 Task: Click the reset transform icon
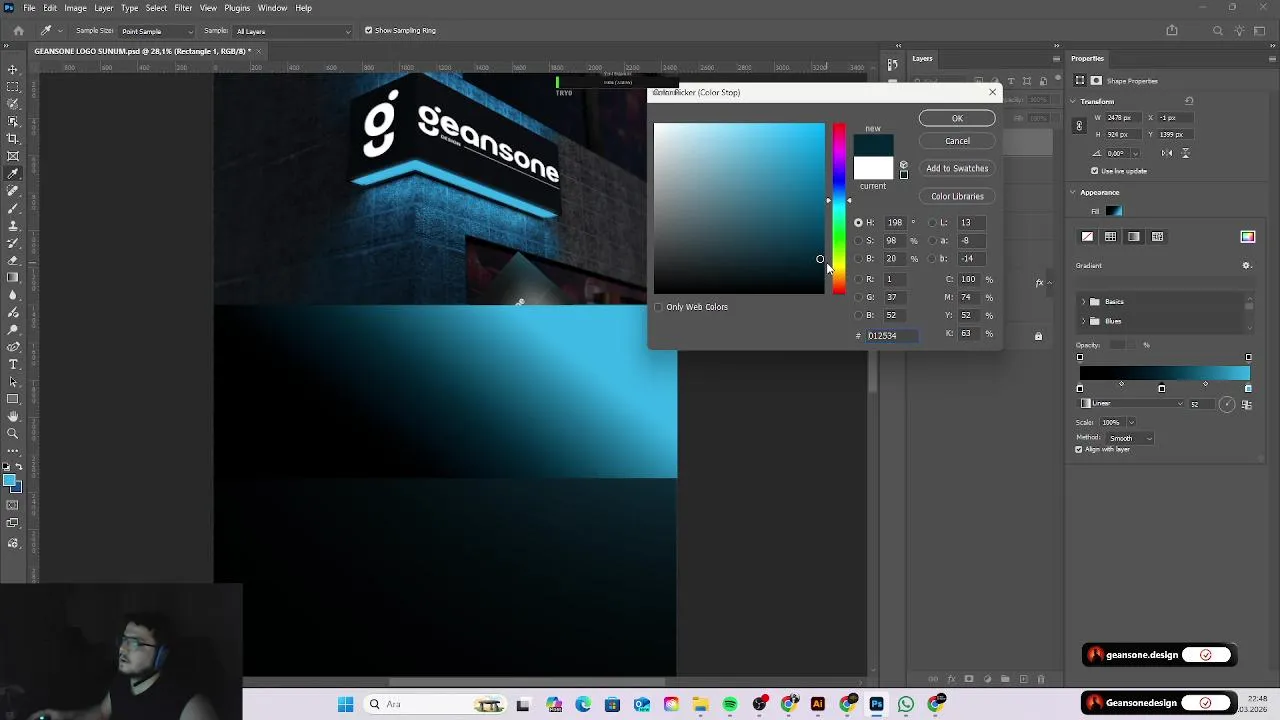tap(1189, 101)
